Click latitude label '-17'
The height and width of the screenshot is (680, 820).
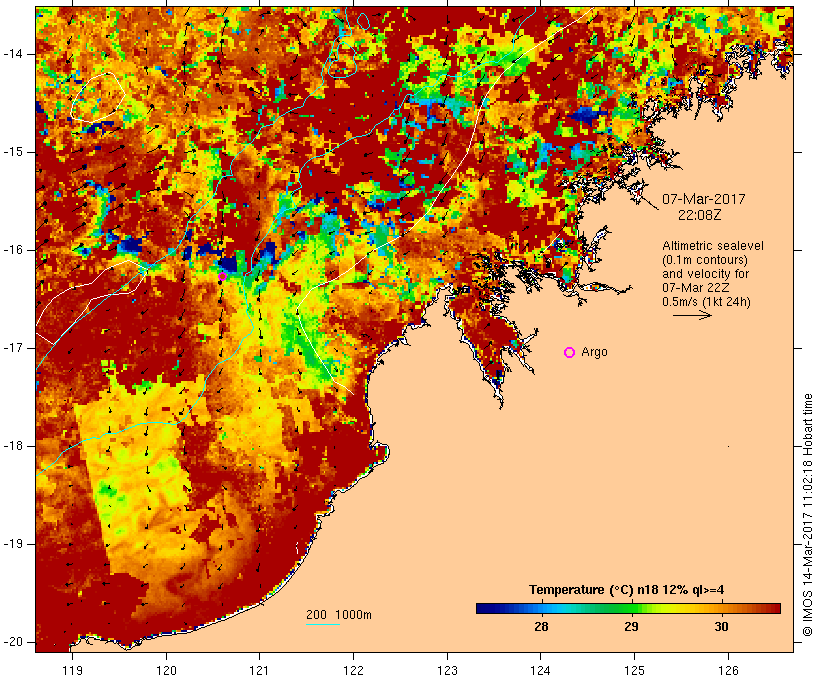tap(13, 348)
